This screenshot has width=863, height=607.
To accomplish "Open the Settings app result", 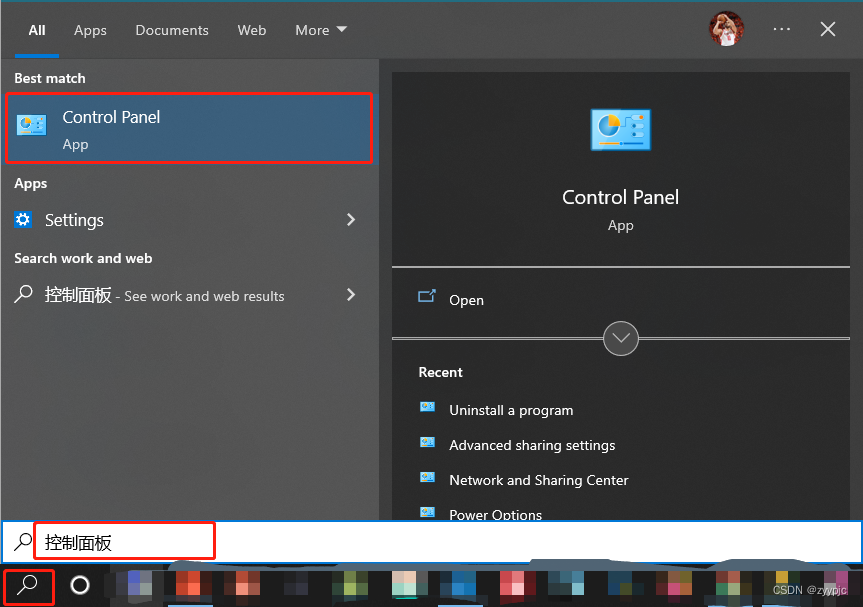I will point(189,220).
